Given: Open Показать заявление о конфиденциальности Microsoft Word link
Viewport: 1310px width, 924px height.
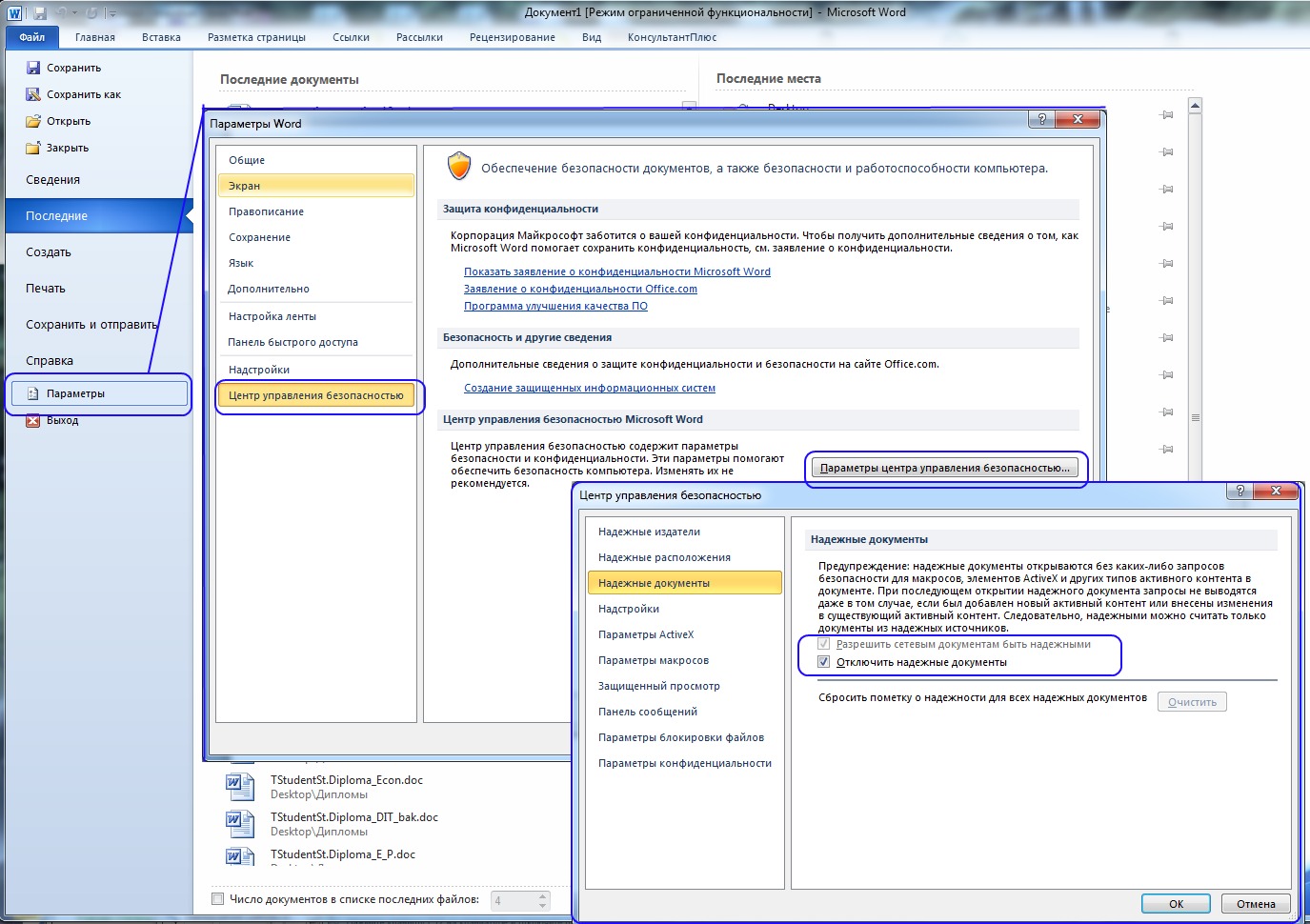Looking at the screenshot, I should click(617, 271).
